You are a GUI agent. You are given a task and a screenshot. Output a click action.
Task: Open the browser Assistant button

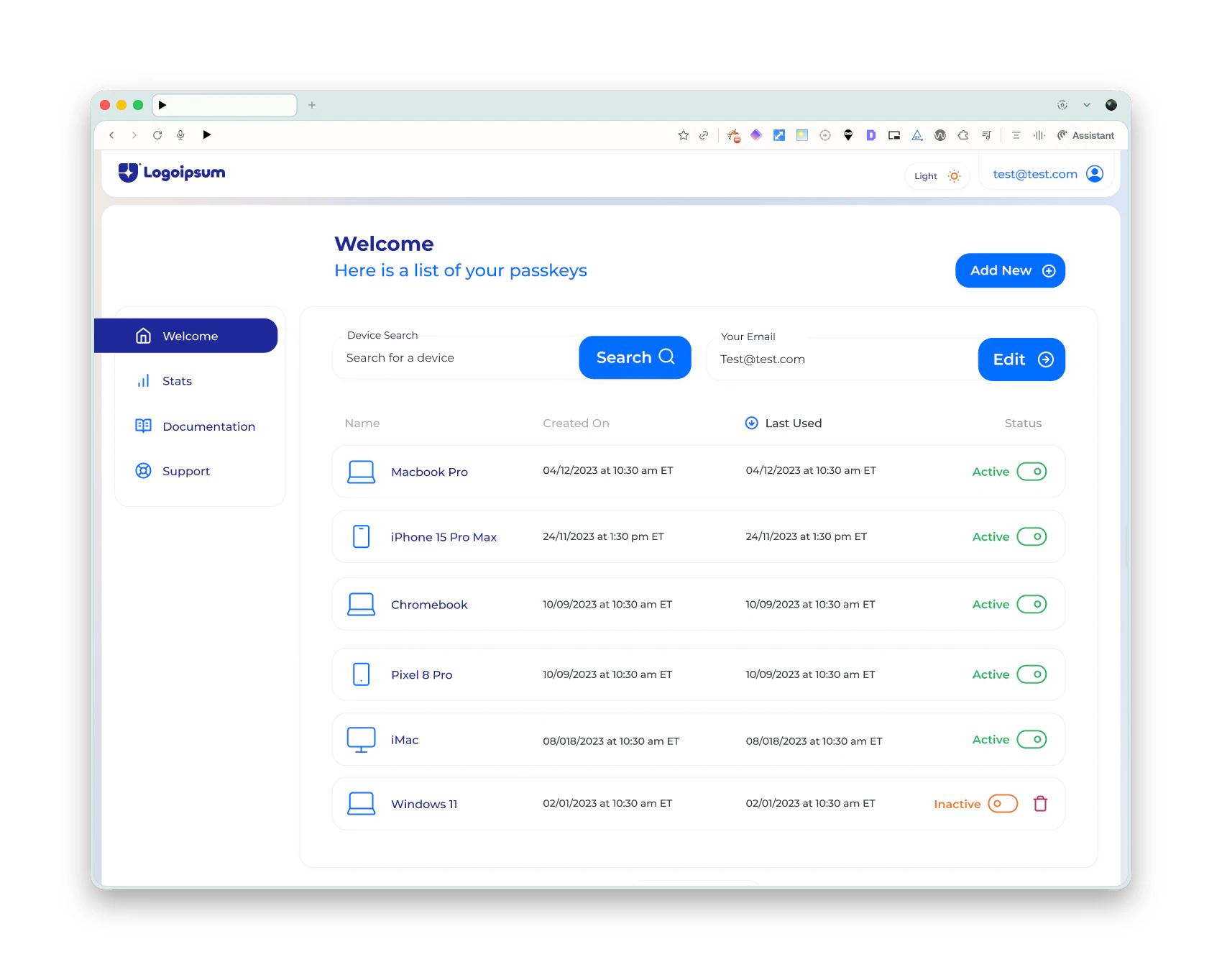click(1085, 135)
